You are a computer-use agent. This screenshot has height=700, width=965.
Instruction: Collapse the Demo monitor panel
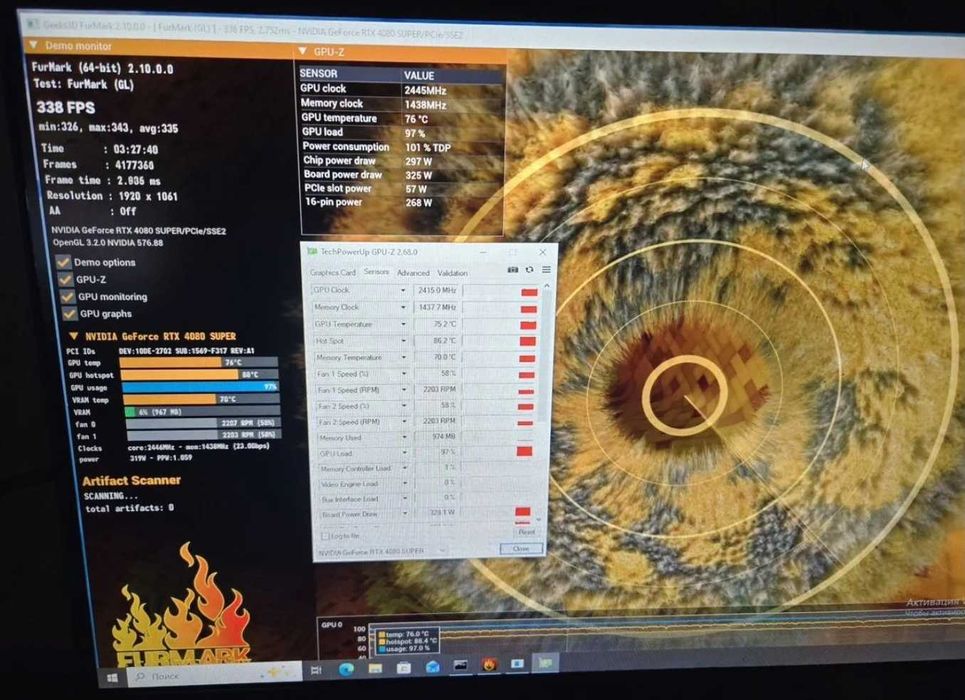point(33,45)
